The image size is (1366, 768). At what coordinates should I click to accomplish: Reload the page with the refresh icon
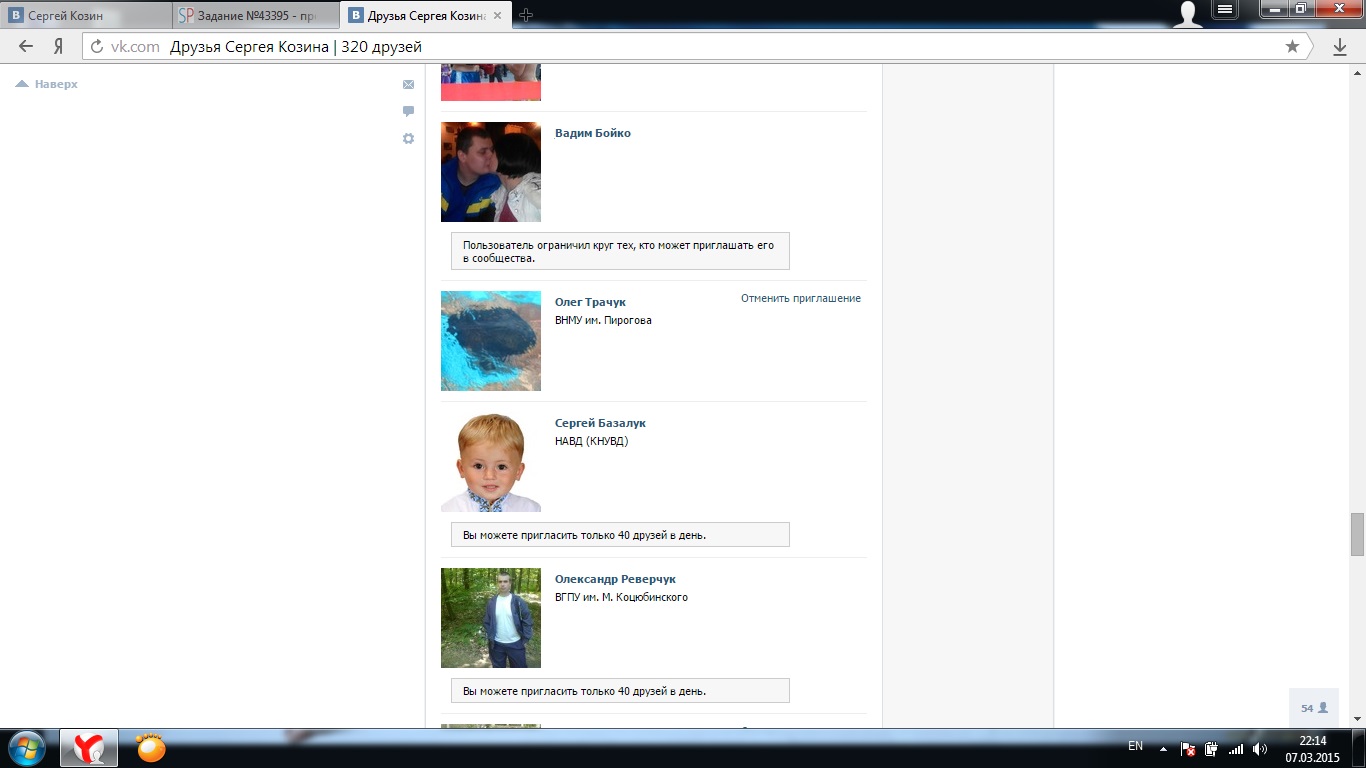(x=97, y=47)
